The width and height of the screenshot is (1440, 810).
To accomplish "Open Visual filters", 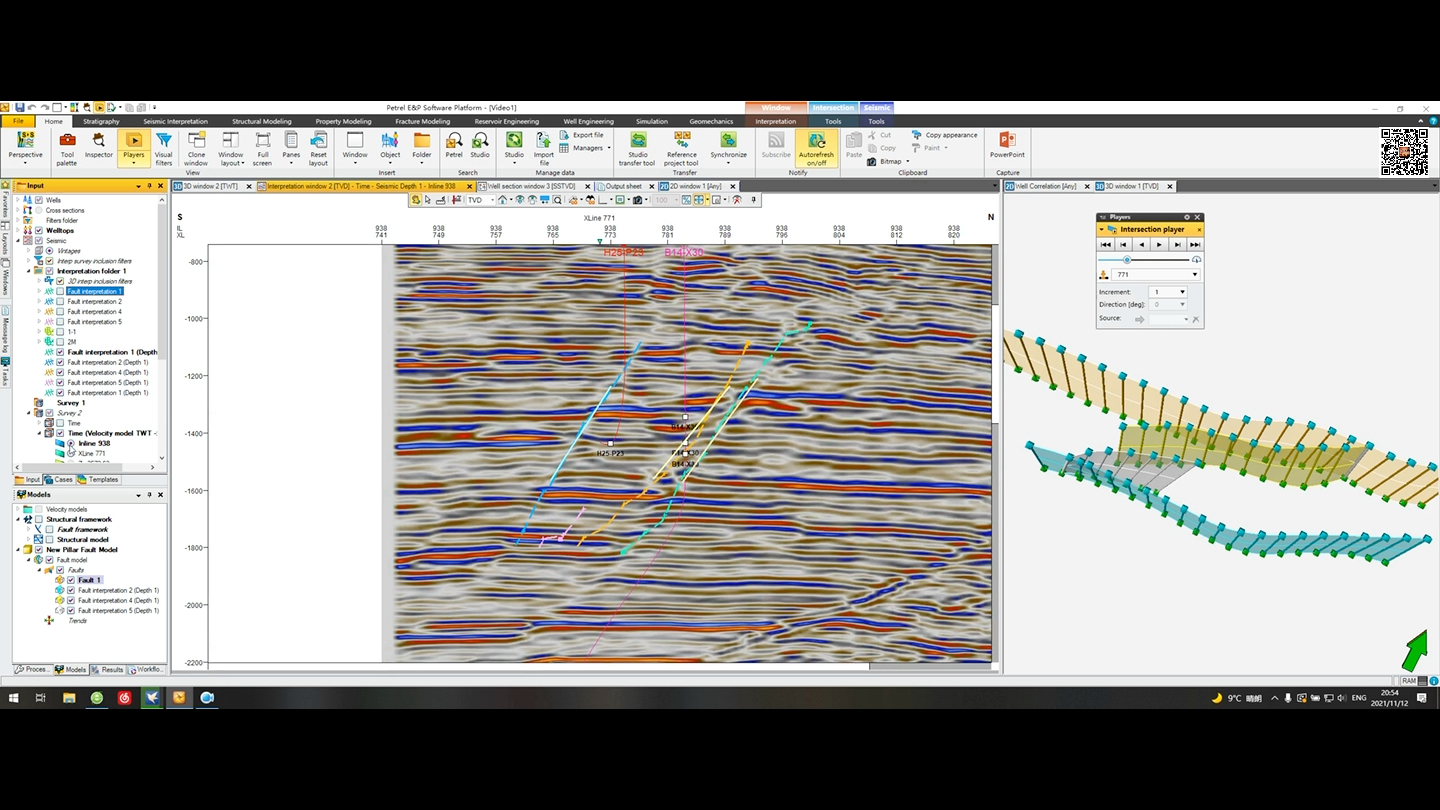I will tap(164, 148).
